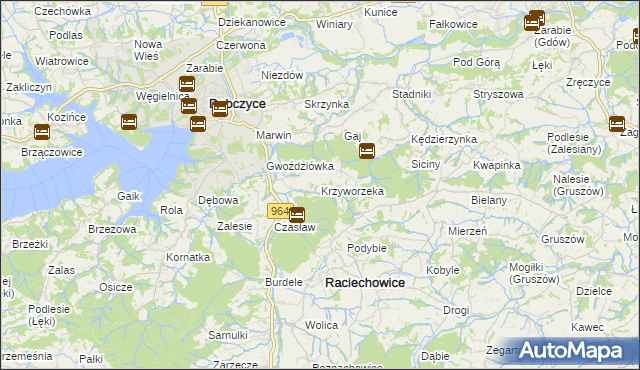The width and height of the screenshot is (640, 370).
Task: Click the Bielany village label
Action: 489,200
